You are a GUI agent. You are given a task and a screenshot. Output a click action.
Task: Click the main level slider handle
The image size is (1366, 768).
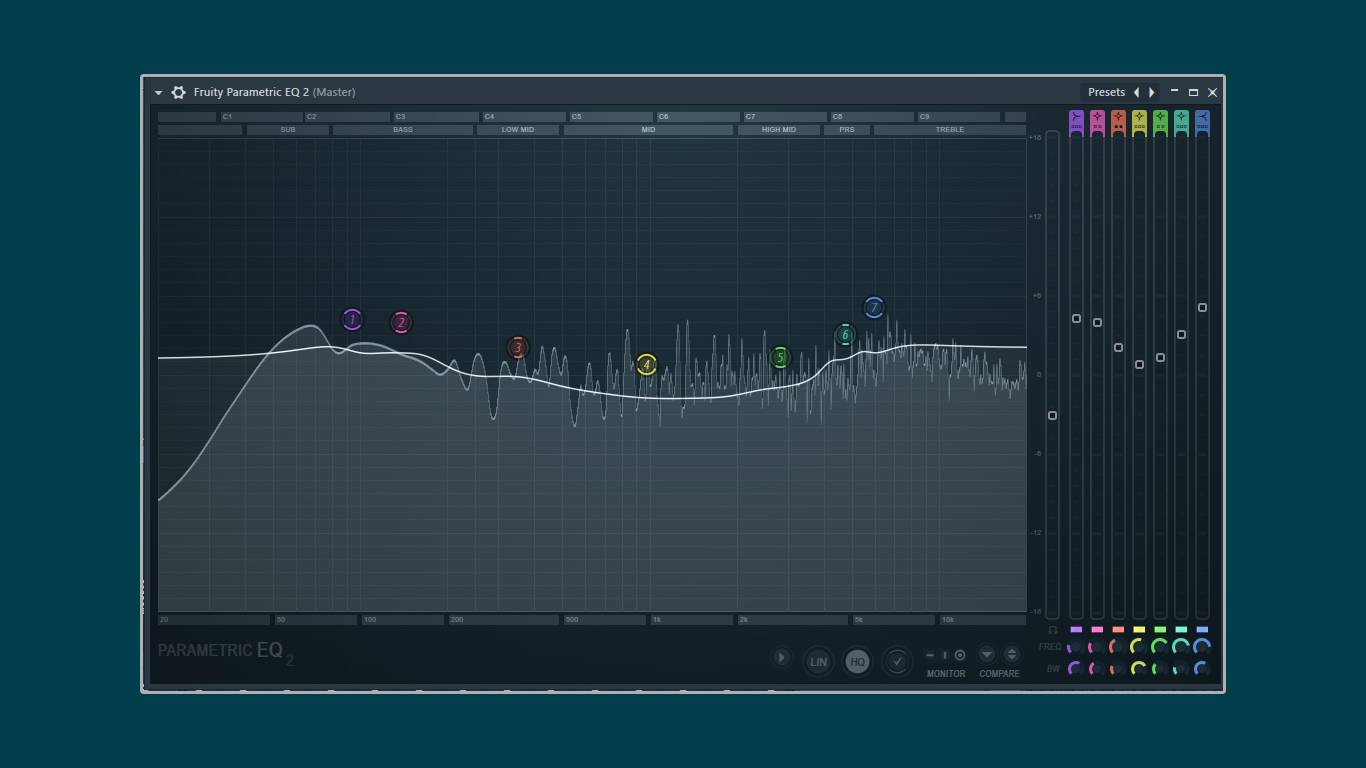[x=1052, y=416]
